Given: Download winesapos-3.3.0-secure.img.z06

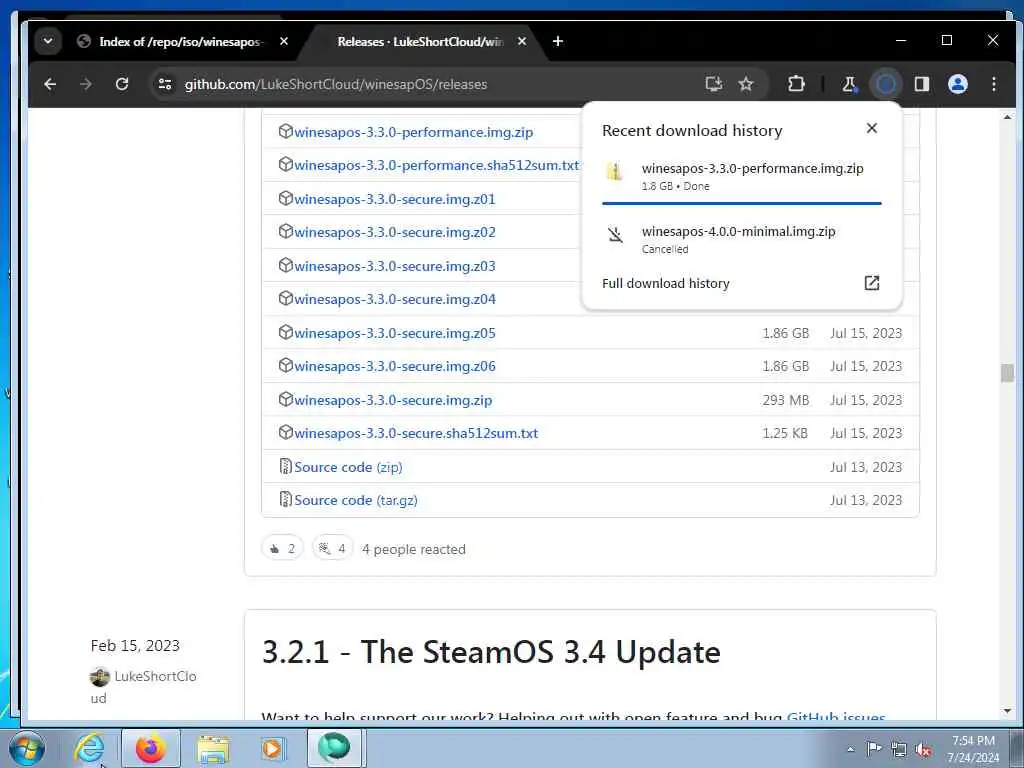Looking at the screenshot, I should click(x=394, y=366).
